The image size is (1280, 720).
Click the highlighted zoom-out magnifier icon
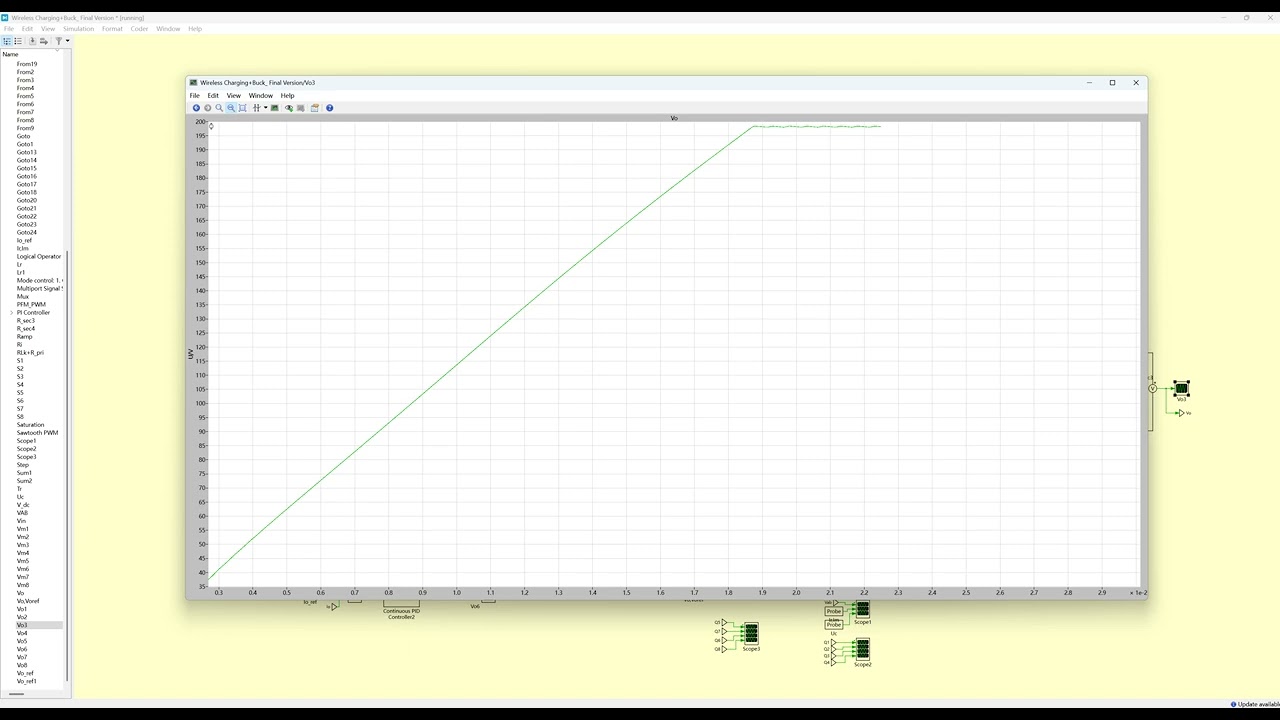coord(231,108)
